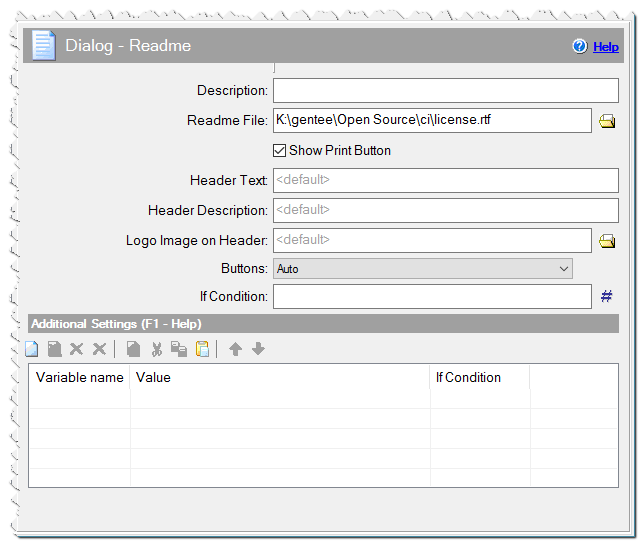Click the X icon just before the first toolbar separator
639x541 pixels.
pyautogui.click(x=99, y=349)
